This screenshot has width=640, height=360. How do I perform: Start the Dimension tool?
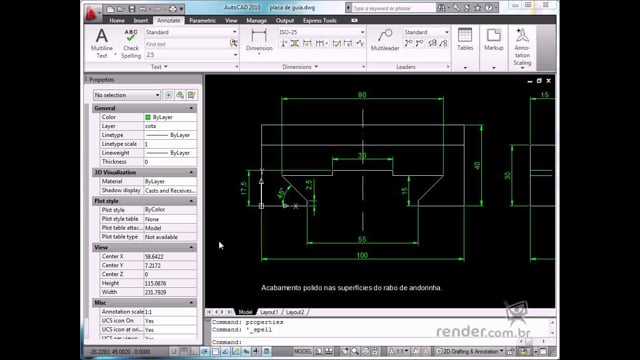(259, 41)
